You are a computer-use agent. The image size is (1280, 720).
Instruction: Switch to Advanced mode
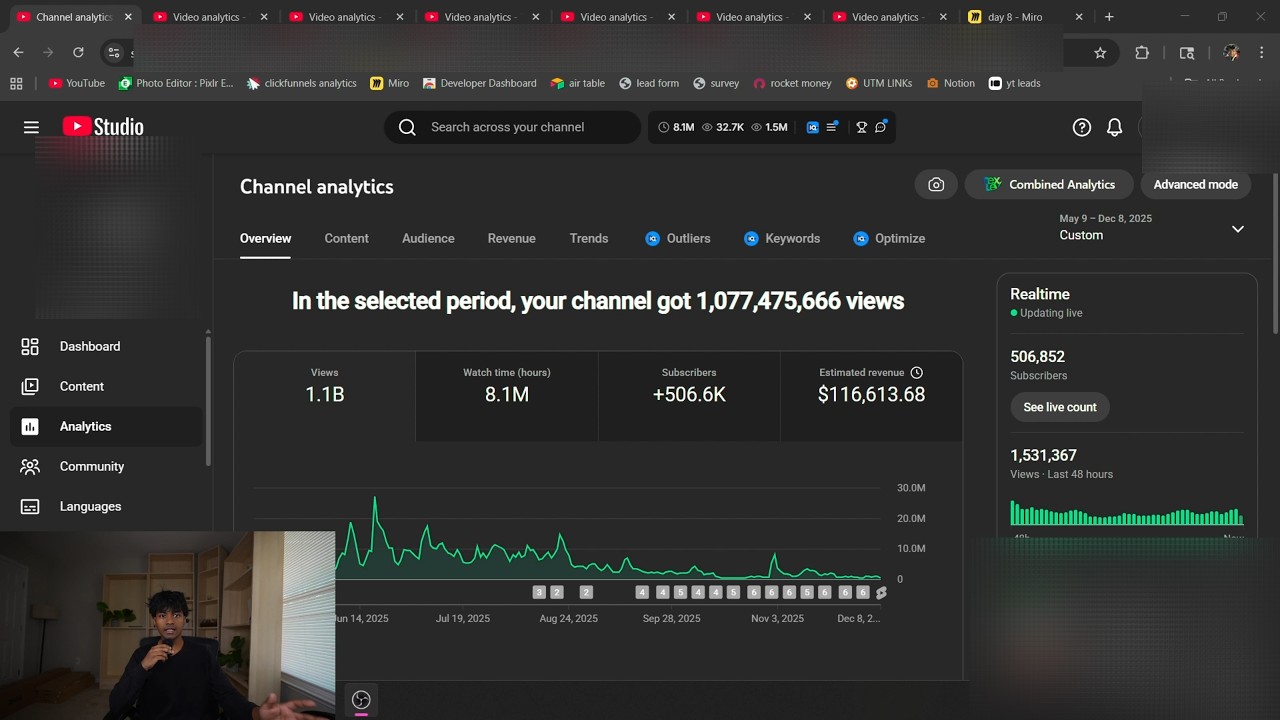(x=1195, y=184)
